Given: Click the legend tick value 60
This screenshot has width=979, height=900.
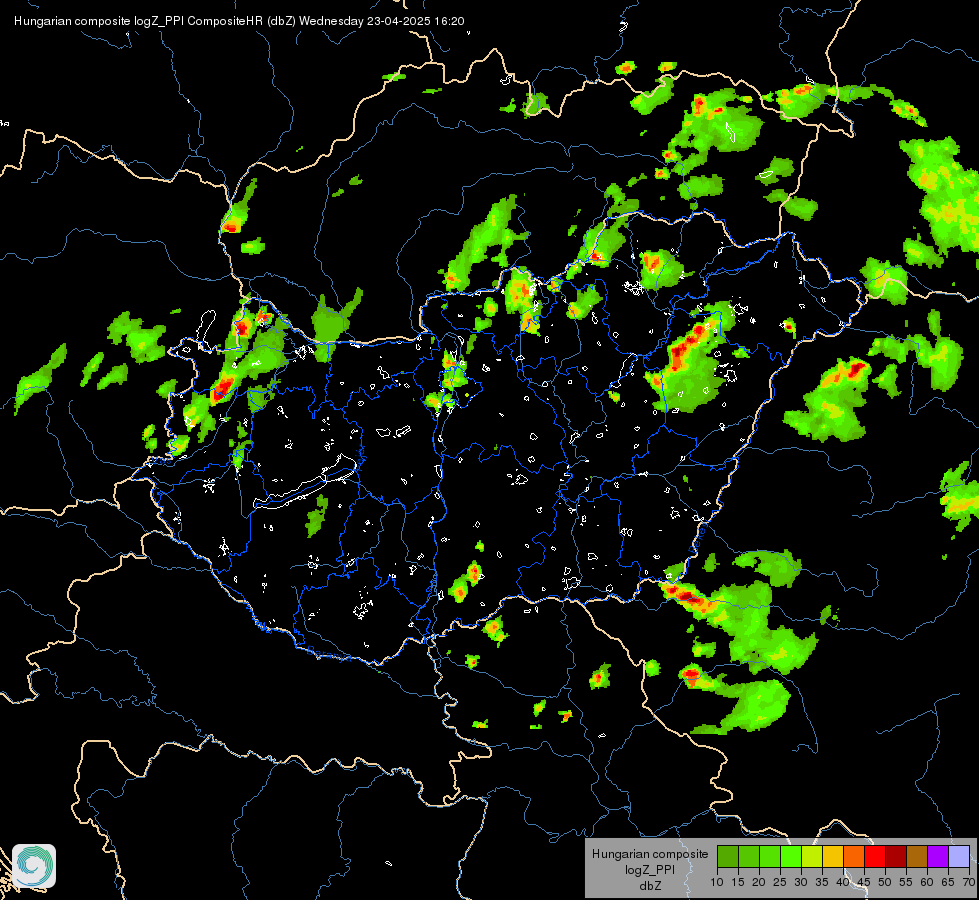Looking at the screenshot, I should point(927,883).
